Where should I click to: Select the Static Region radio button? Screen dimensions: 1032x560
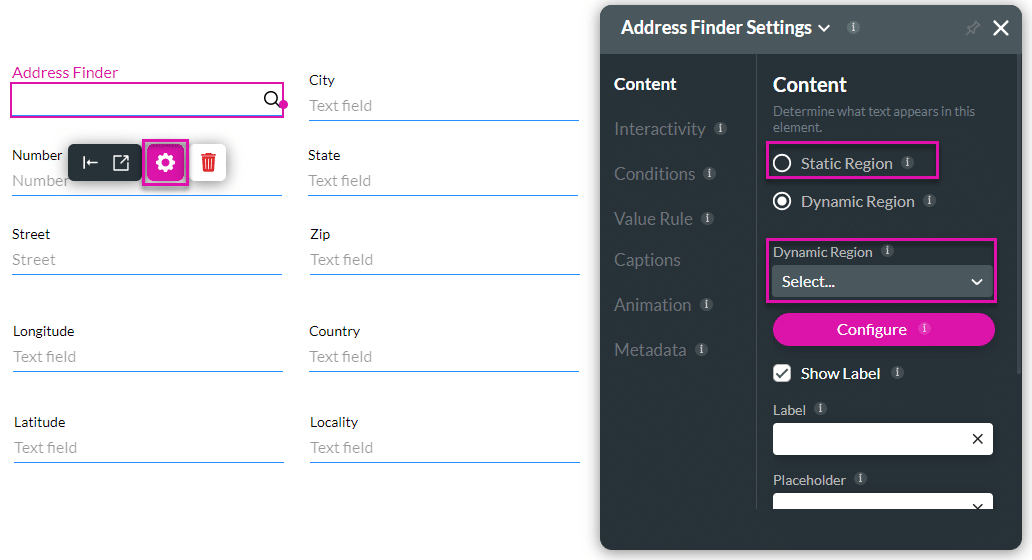[782, 163]
